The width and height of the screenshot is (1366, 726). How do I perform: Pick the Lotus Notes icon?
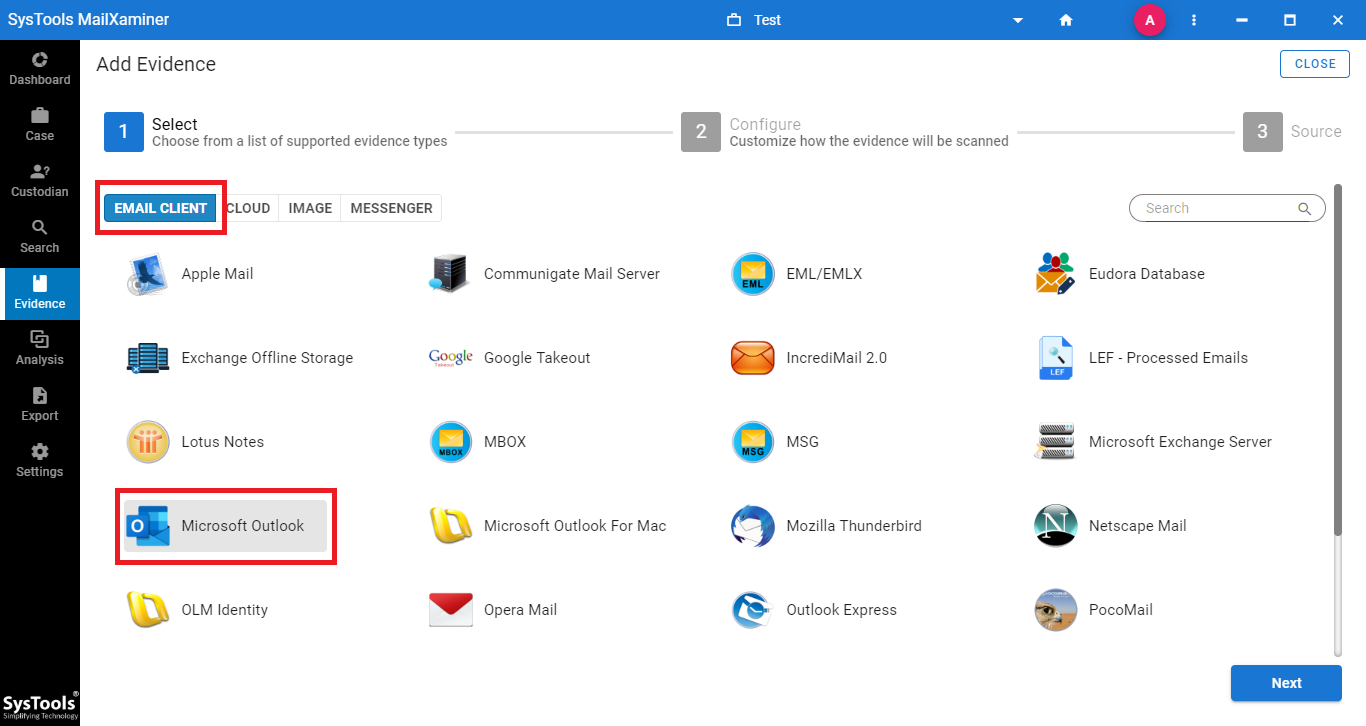(149, 442)
